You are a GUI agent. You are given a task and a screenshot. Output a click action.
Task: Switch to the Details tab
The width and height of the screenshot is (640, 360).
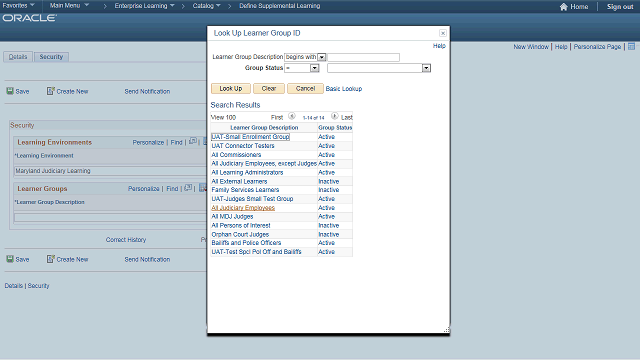pos(18,57)
